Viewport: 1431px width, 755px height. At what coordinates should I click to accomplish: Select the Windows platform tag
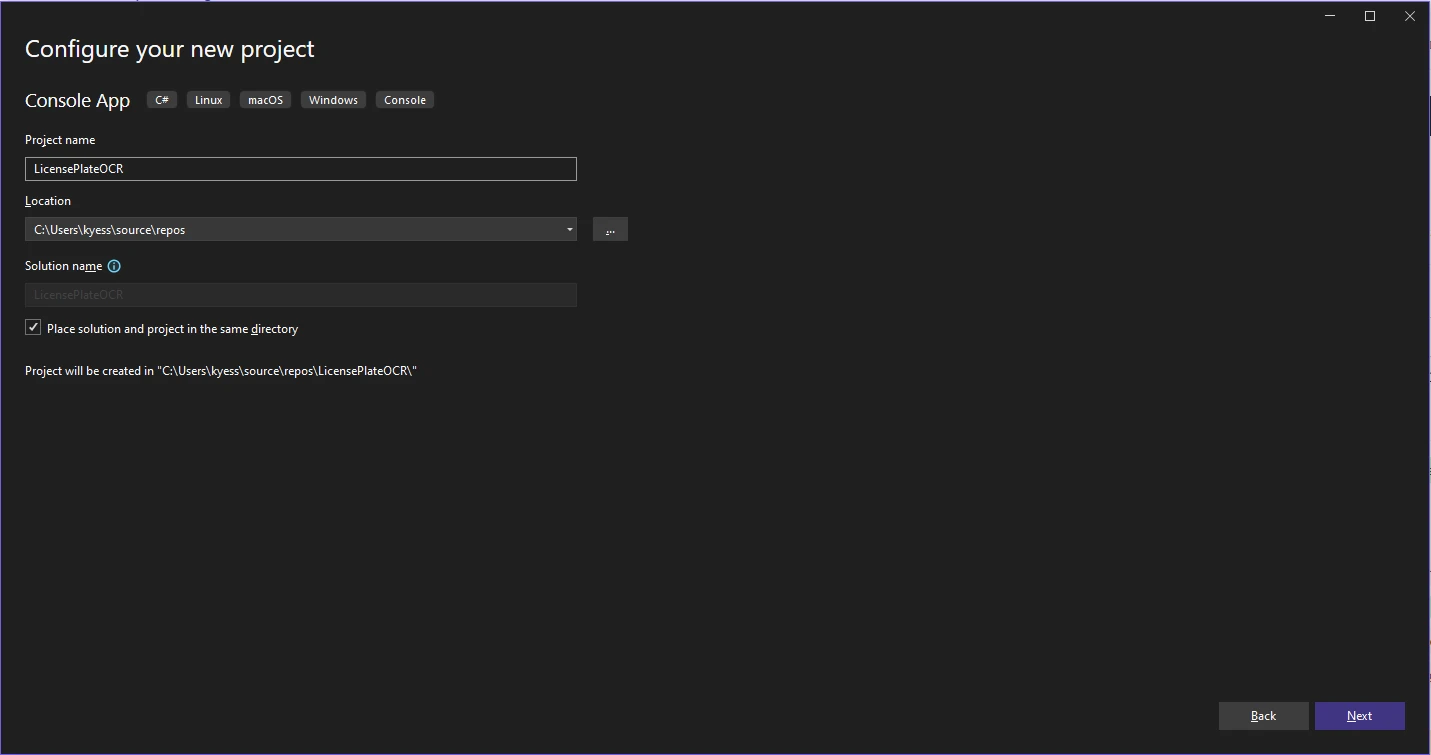(x=333, y=100)
